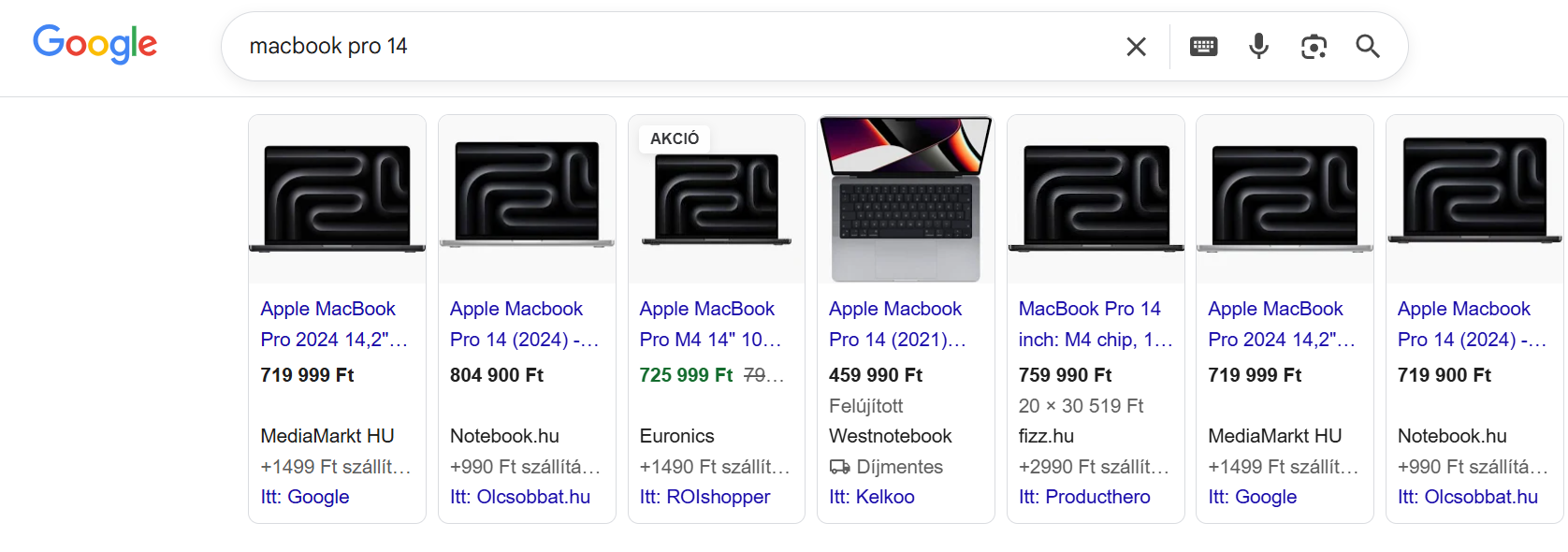Image resolution: width=1568 pixels, height=552 pixels.
Task: Click the free delivery truck icon
Action: tap(839, 467)
